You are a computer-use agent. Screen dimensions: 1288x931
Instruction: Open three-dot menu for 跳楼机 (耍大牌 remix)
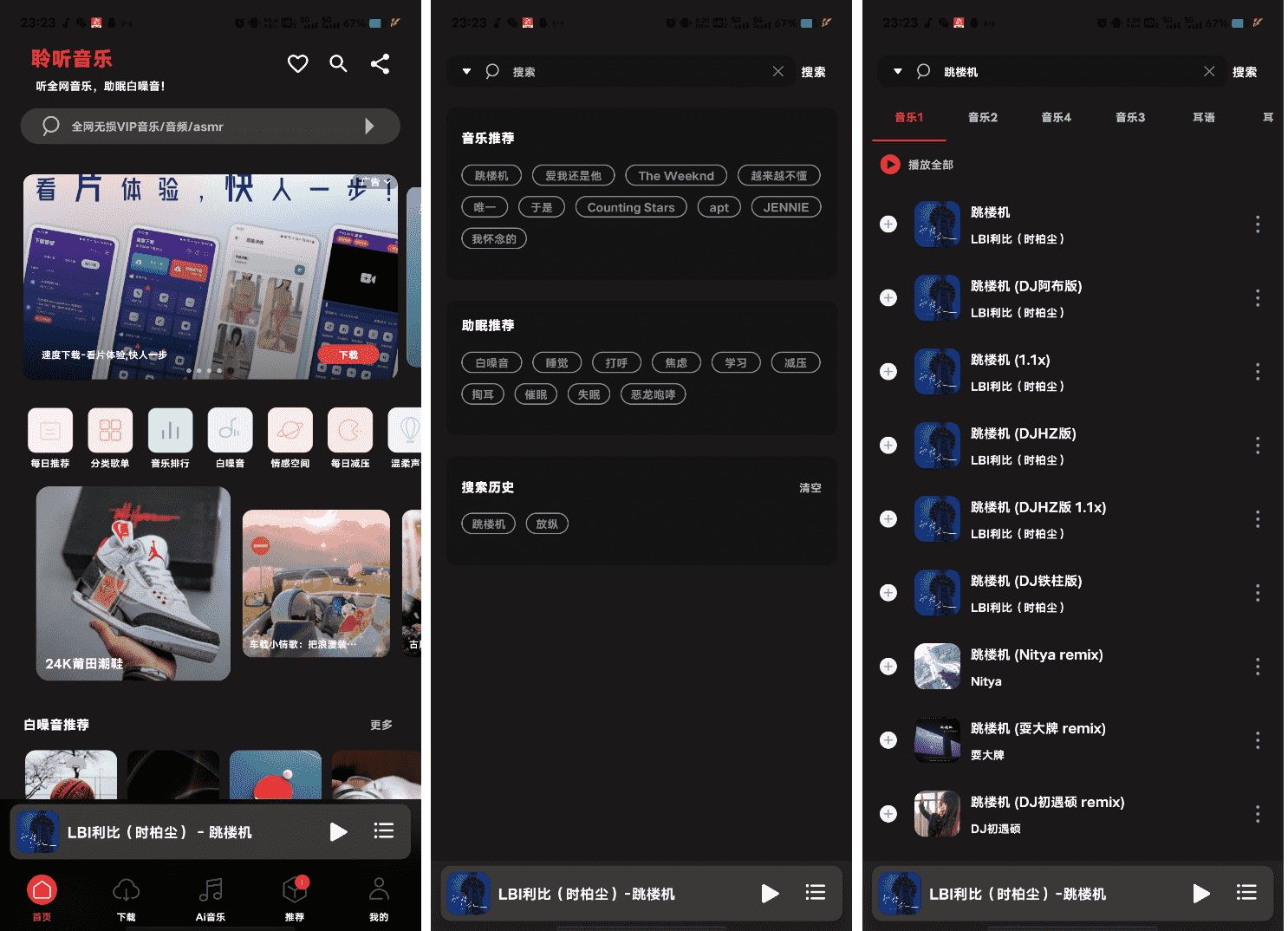tap(1257, 740)
